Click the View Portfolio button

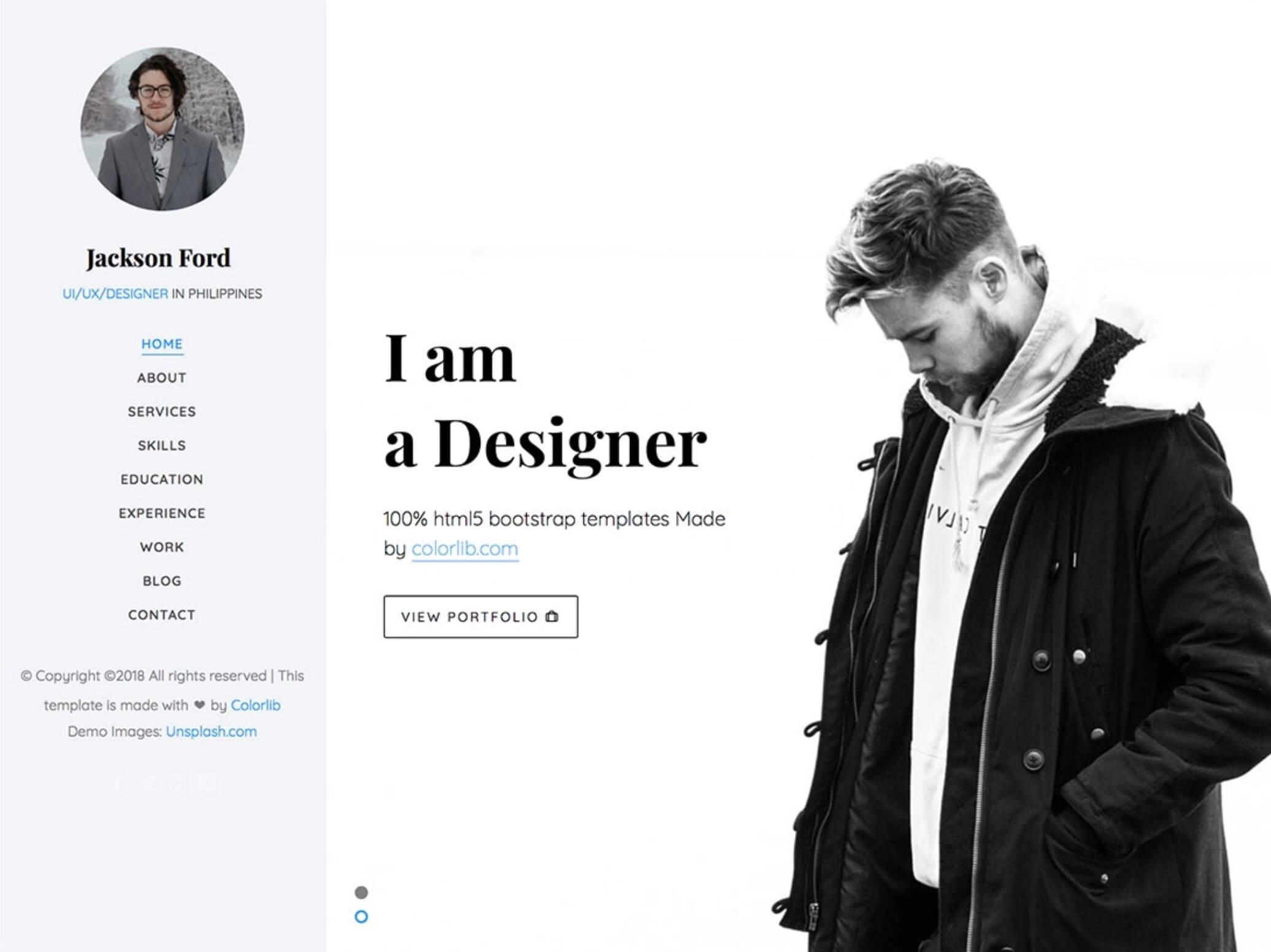(481, 616)
